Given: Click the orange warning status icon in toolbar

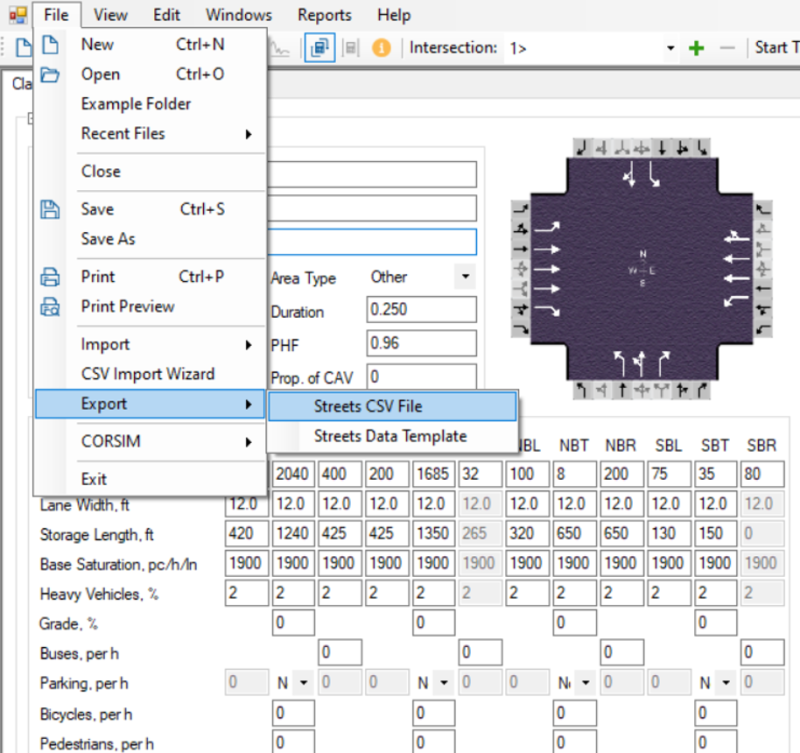Looking at the screenshot, I should (380, 48).
